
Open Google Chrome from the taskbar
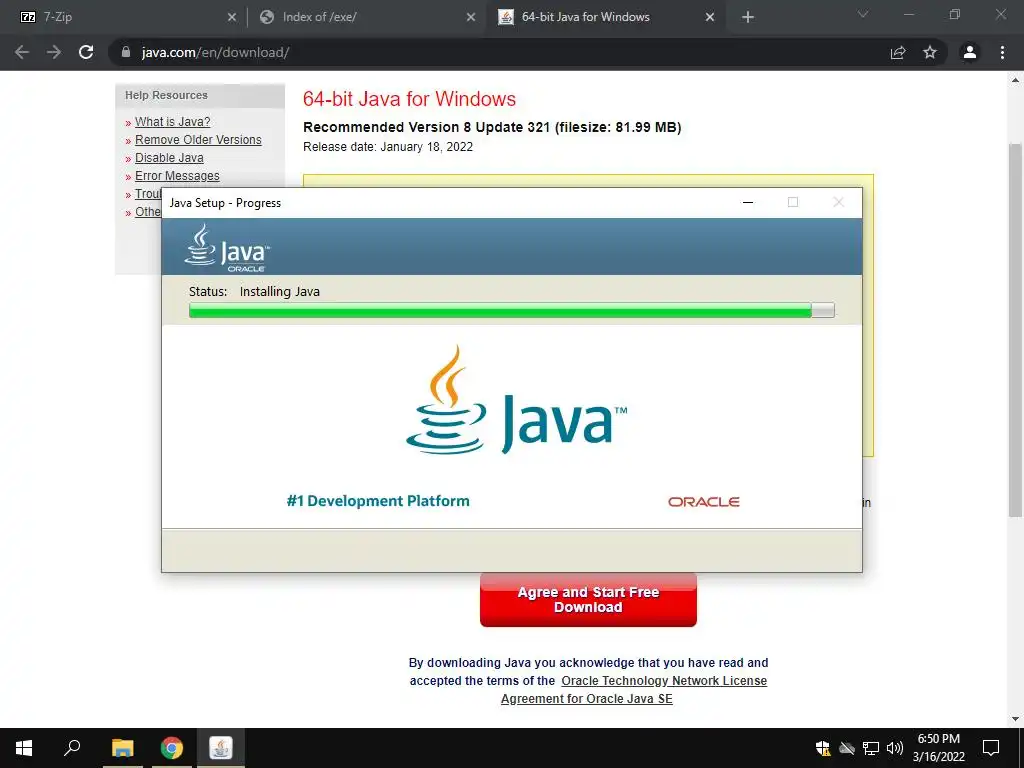(172, 748)
